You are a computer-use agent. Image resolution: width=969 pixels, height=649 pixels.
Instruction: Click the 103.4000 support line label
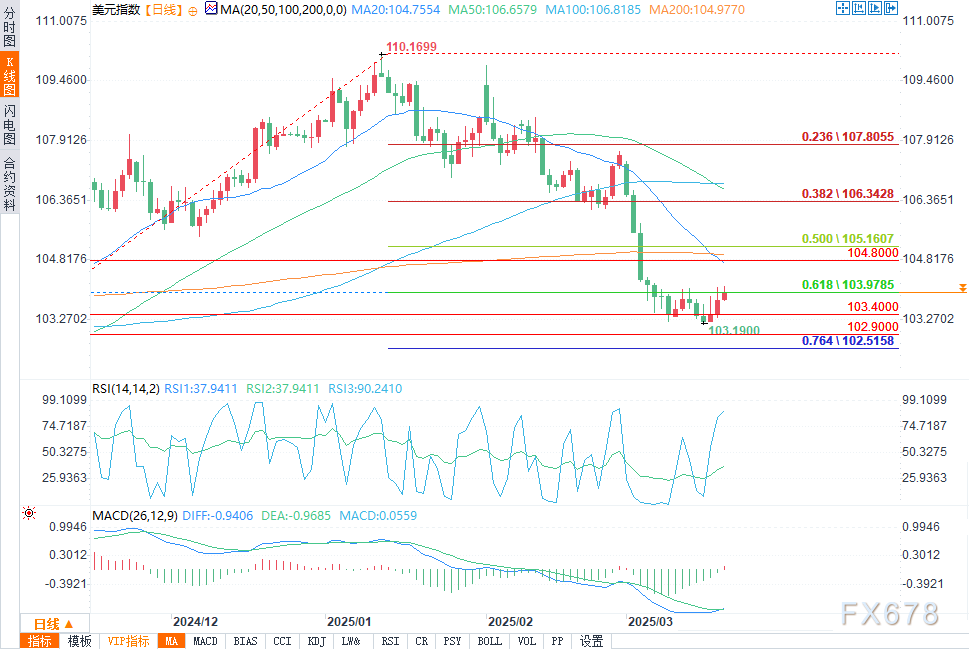(873, 307)
